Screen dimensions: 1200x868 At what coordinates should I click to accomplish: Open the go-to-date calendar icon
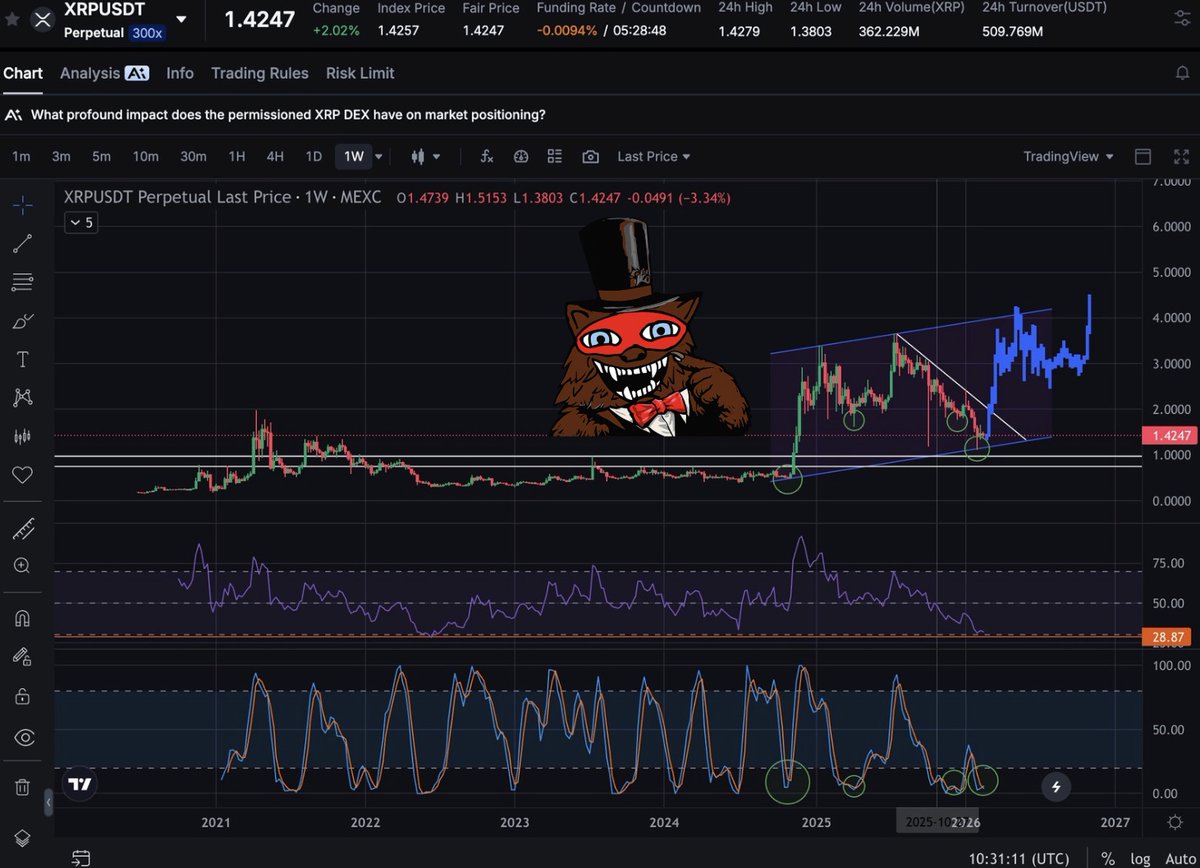click(81, 858)
